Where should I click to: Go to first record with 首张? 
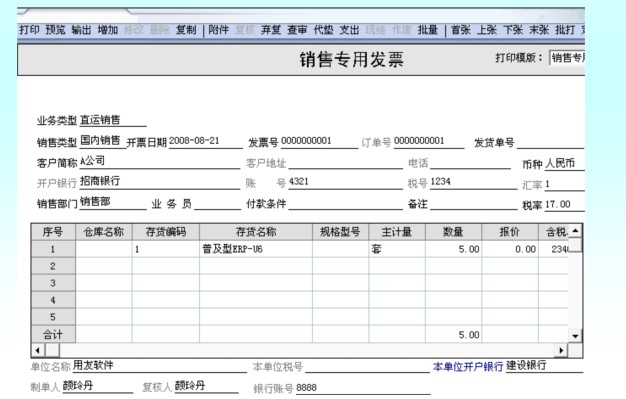461,30
